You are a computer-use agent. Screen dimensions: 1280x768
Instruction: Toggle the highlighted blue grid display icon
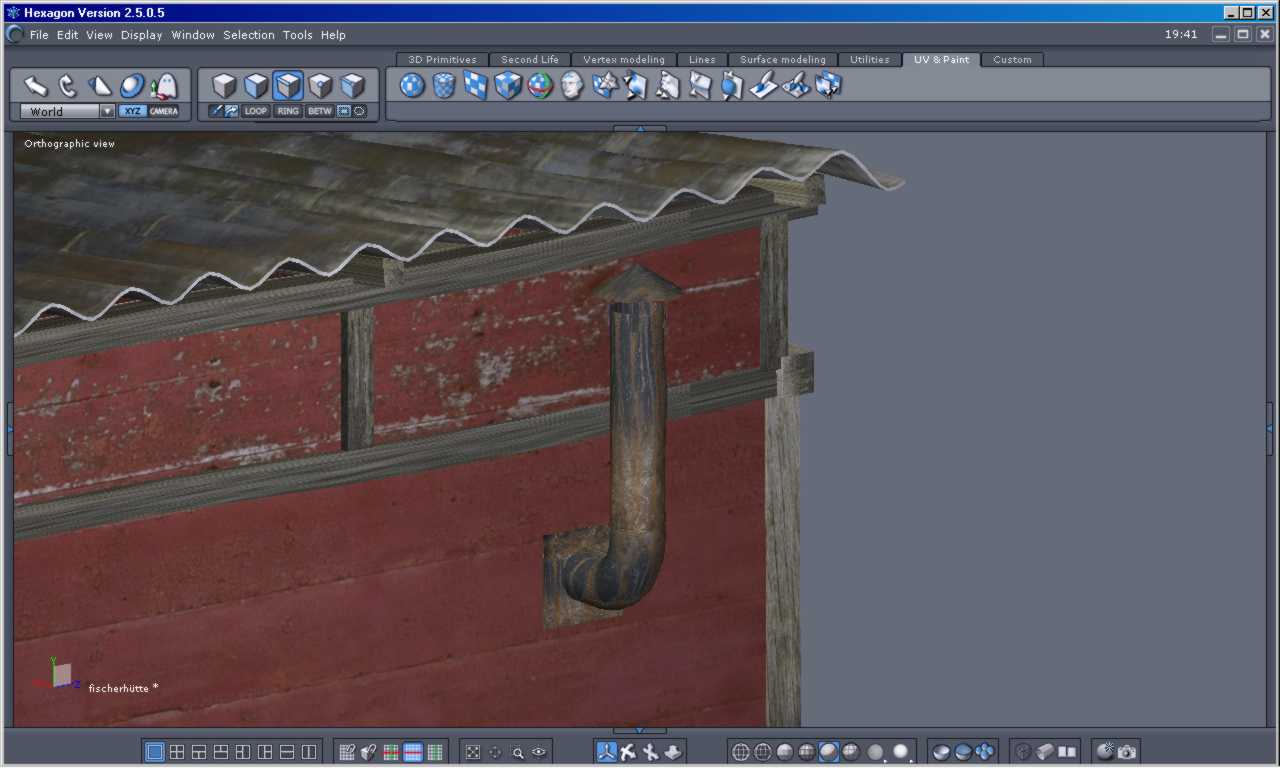click(x=413, y=752)
